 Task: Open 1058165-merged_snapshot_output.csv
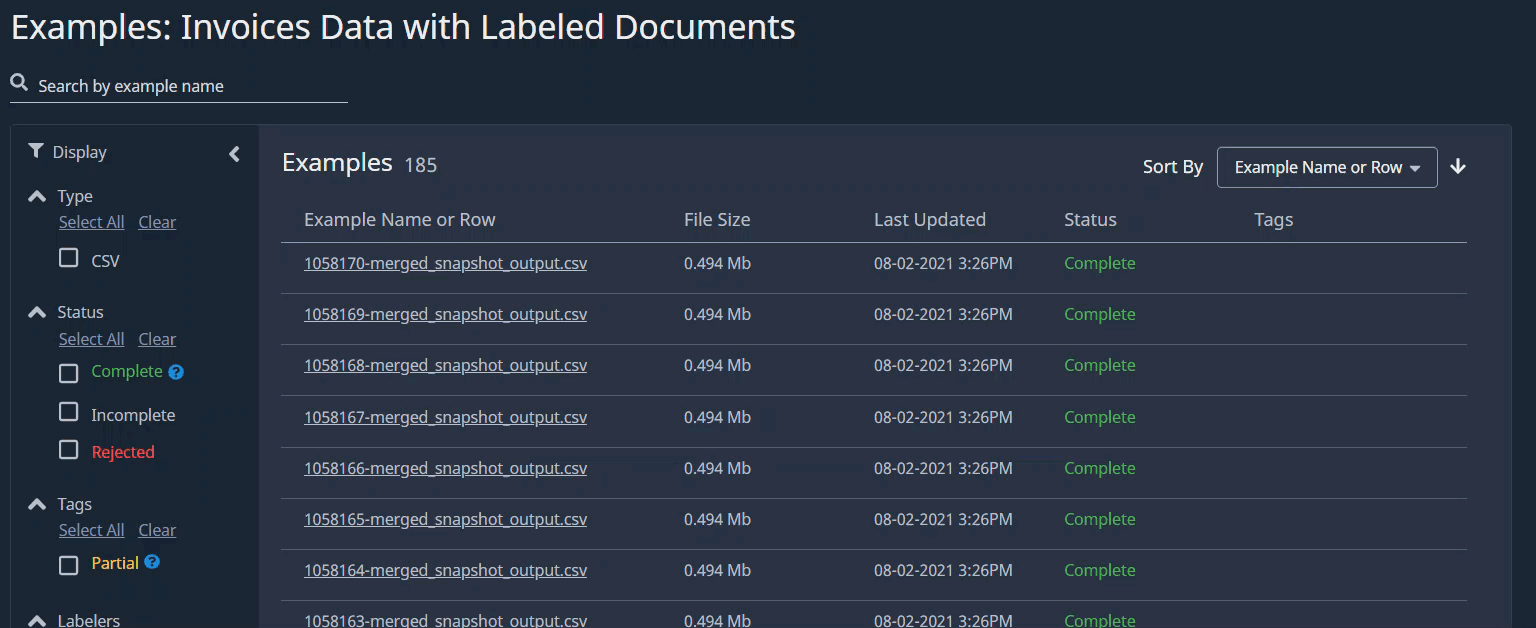(x=445, y=520)
